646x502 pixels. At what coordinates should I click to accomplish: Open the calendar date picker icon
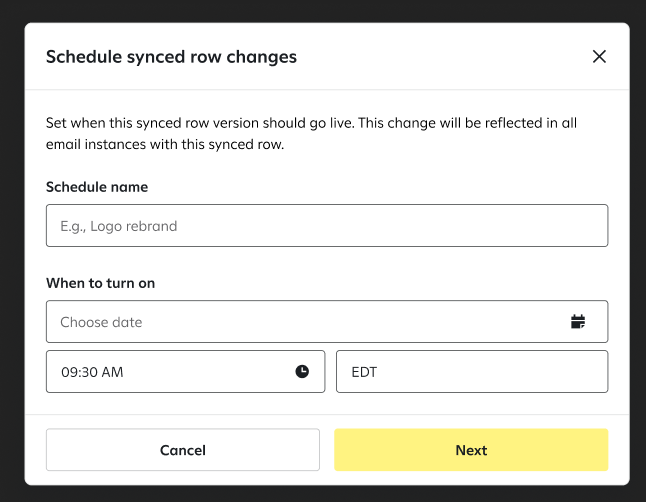[578, 321]
